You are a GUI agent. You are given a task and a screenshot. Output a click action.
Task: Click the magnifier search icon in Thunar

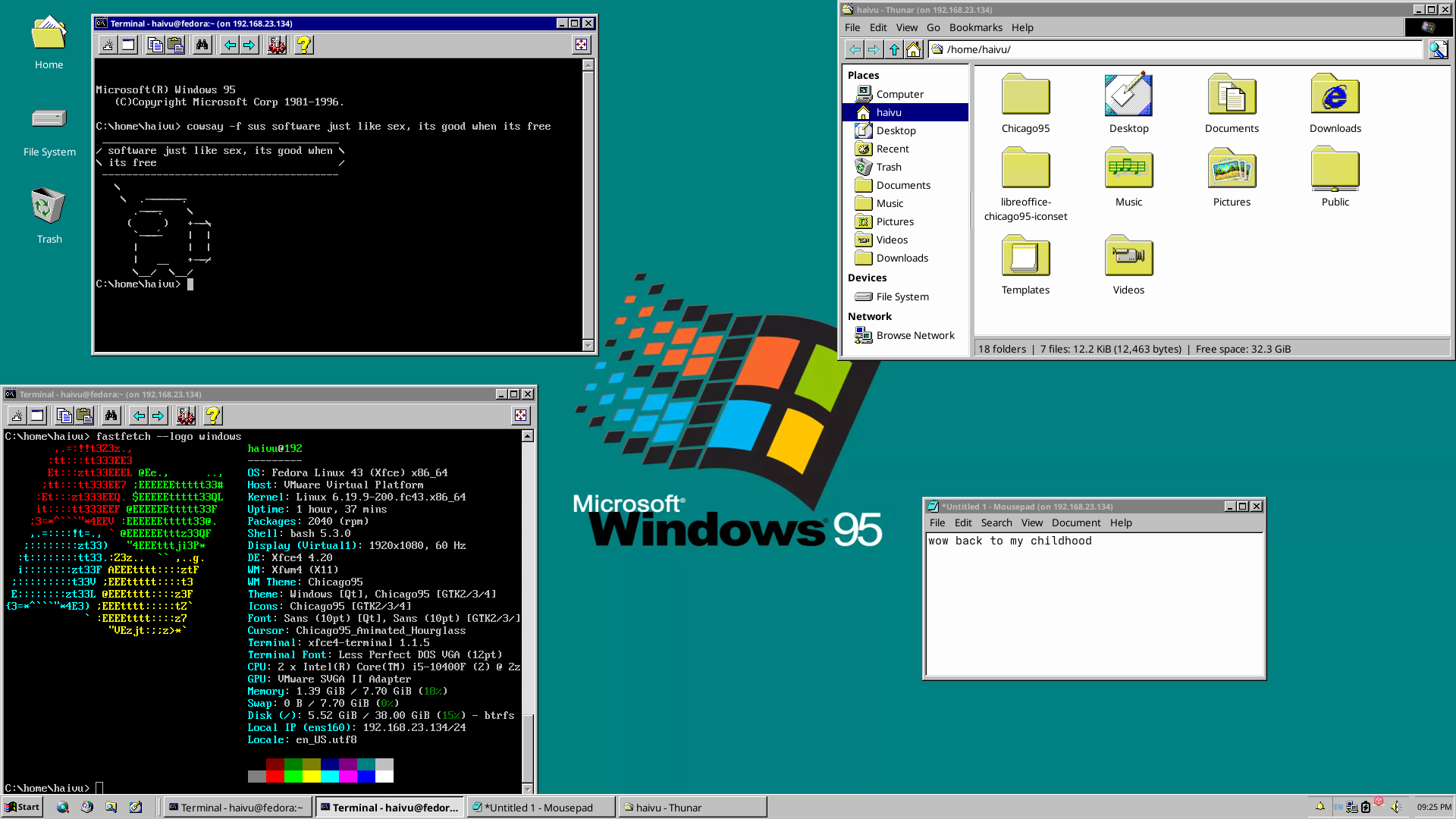click(1439, 49)
